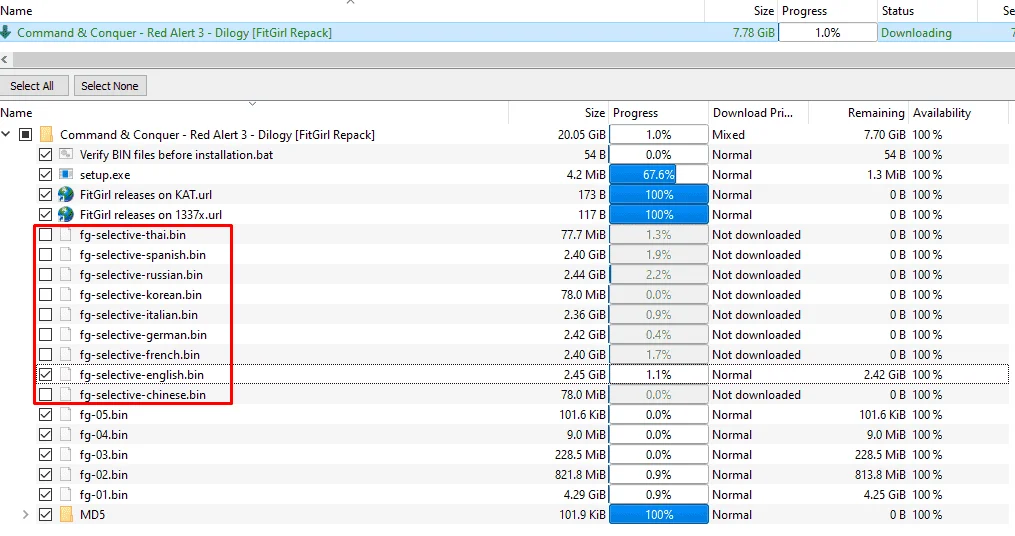Tick the fg-selective-korean.bin checkbox
The image size is (1015, 536).
coord(45,295)
